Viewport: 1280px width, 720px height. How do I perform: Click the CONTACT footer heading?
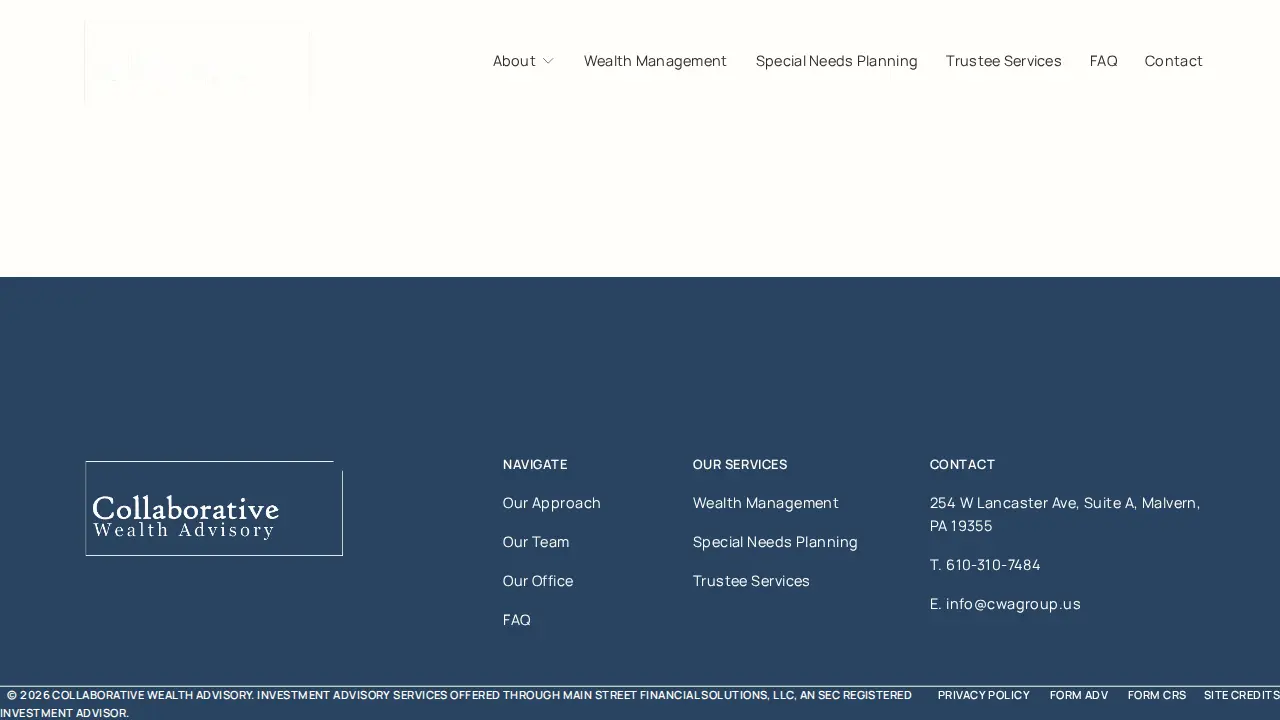(962, 464)
